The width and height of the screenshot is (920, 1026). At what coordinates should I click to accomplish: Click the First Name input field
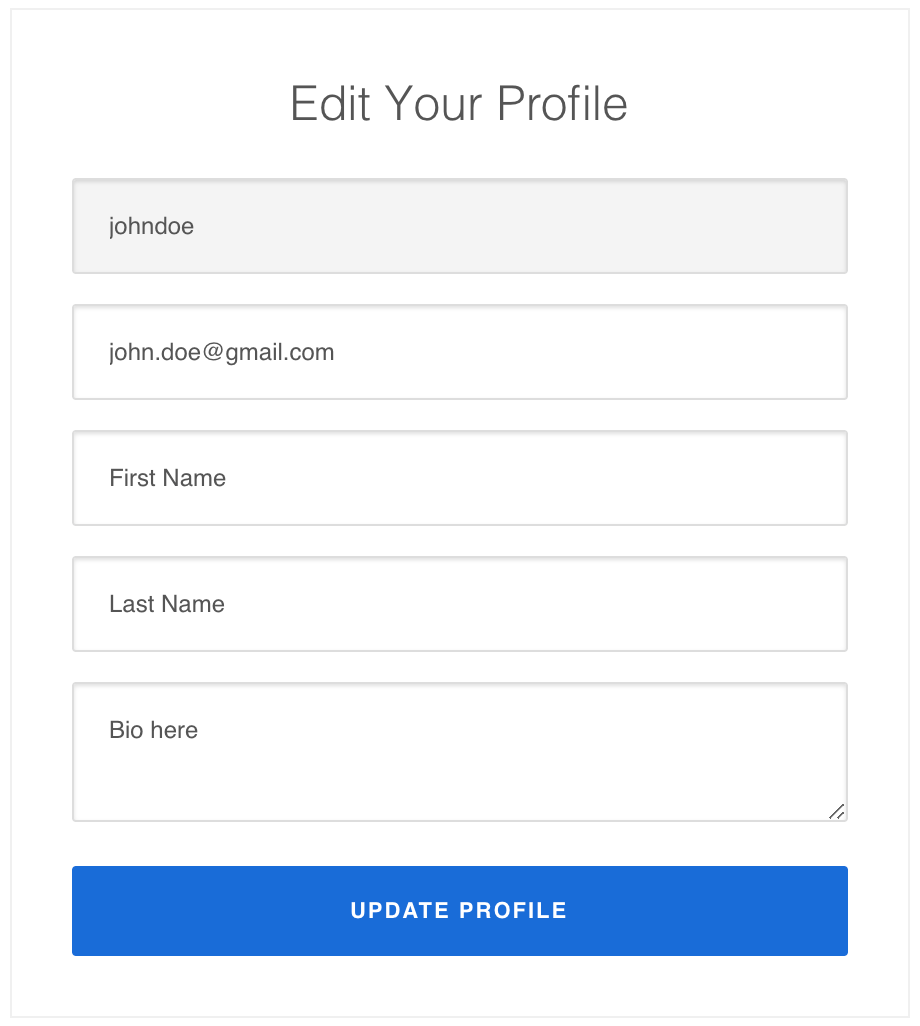460,478
